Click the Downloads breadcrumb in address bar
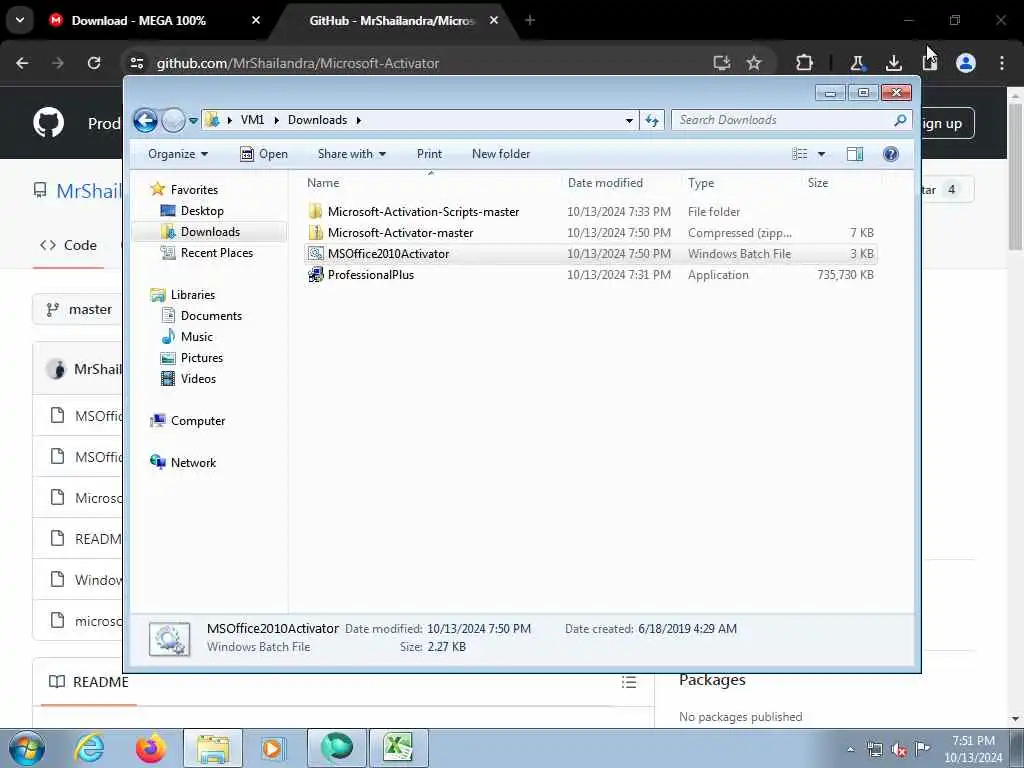Image resolution: width=1024 pixels, height=768 pixels. tap(317, 120)
